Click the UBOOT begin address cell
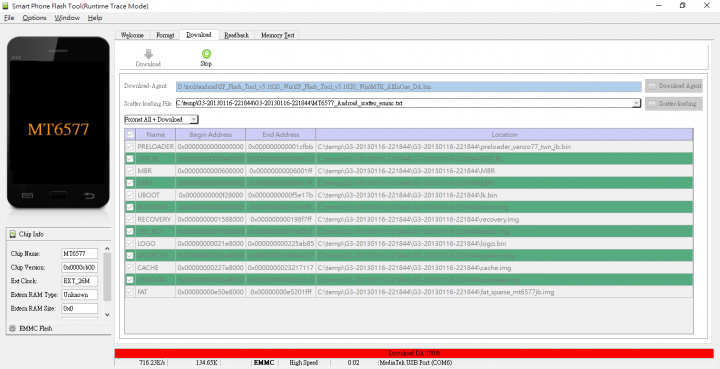The image size is (720, 369). 210,195
